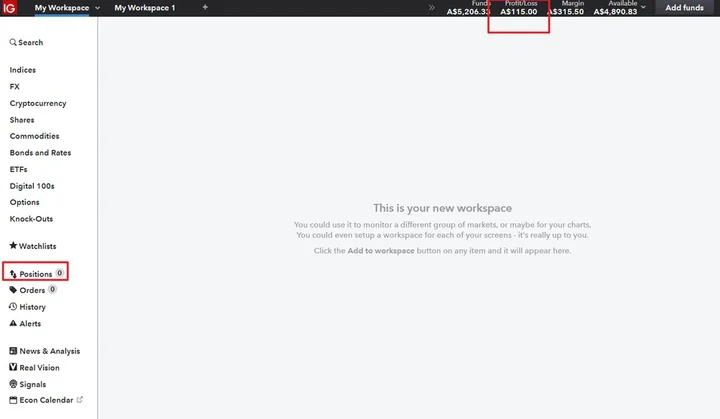720x419 pixels.
Task: Click the IG logo icon
Action: click(11, 8)
